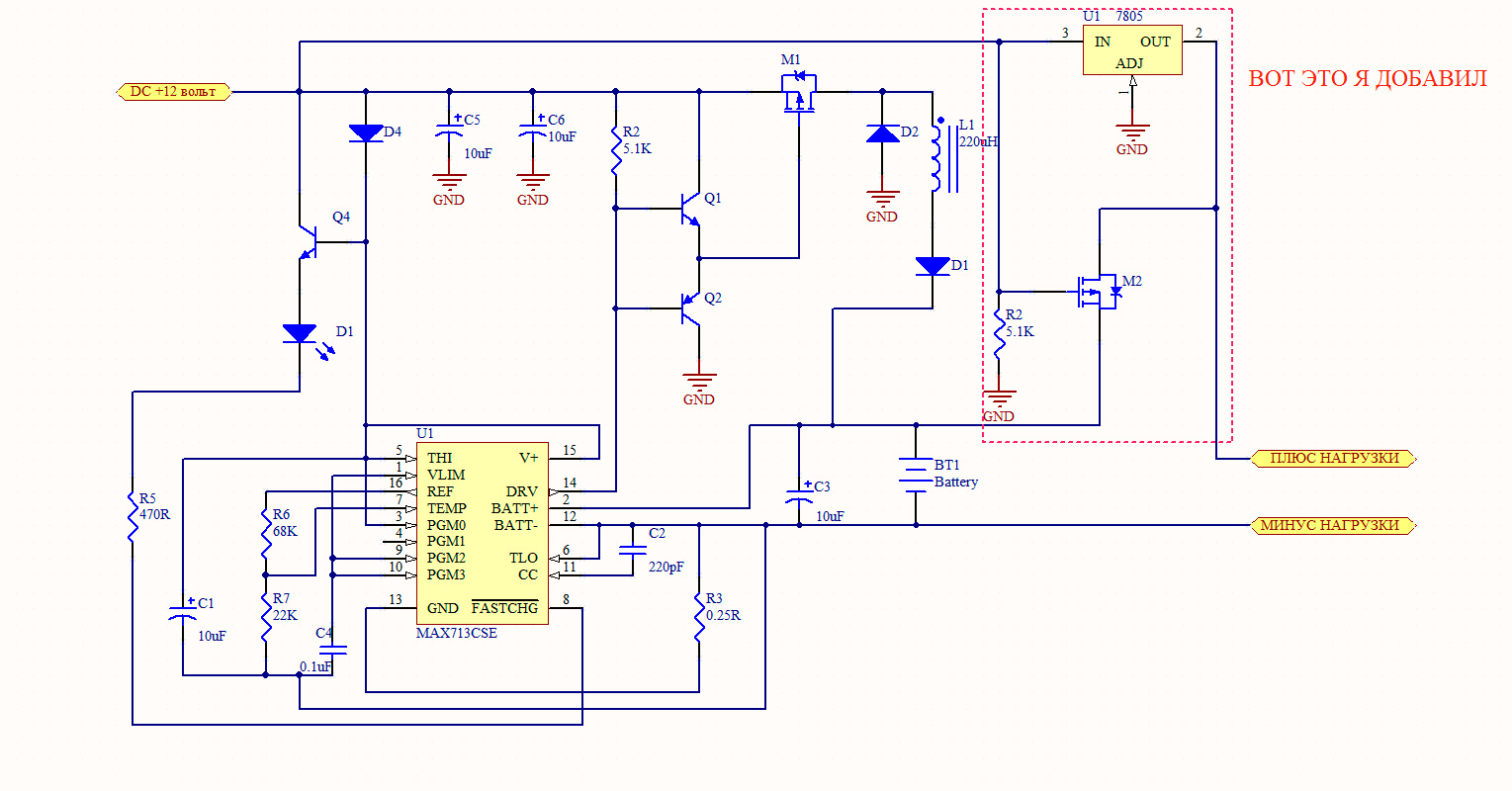Image resolution: width=1512 pixels, height=791 pixels.
Task: Click the GND symbol under the 7805 ADJ pin
Action: click(1132, 139)
